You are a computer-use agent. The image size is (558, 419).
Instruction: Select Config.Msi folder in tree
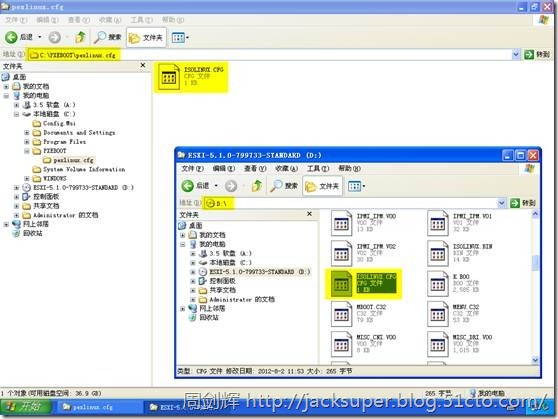pos(54,124)
